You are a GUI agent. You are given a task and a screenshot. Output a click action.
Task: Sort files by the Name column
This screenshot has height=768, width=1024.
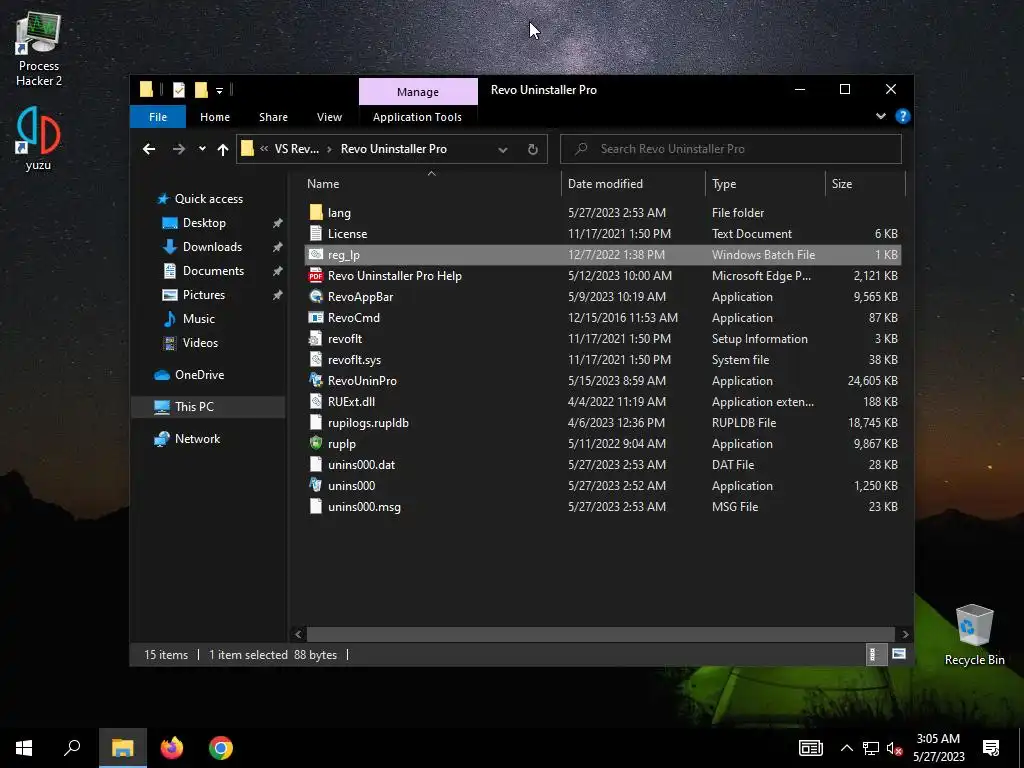(x=431, y=184)
